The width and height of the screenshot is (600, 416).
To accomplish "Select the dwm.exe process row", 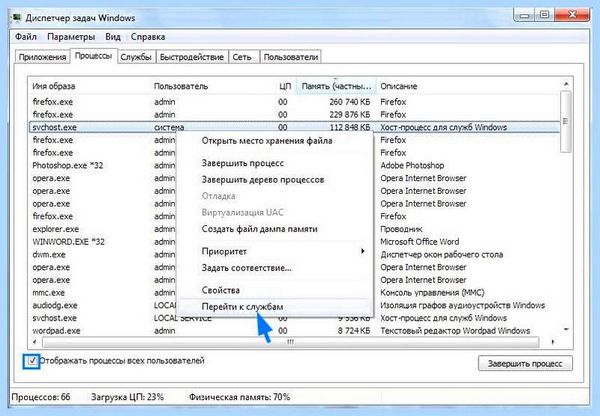I will (295, 254).
